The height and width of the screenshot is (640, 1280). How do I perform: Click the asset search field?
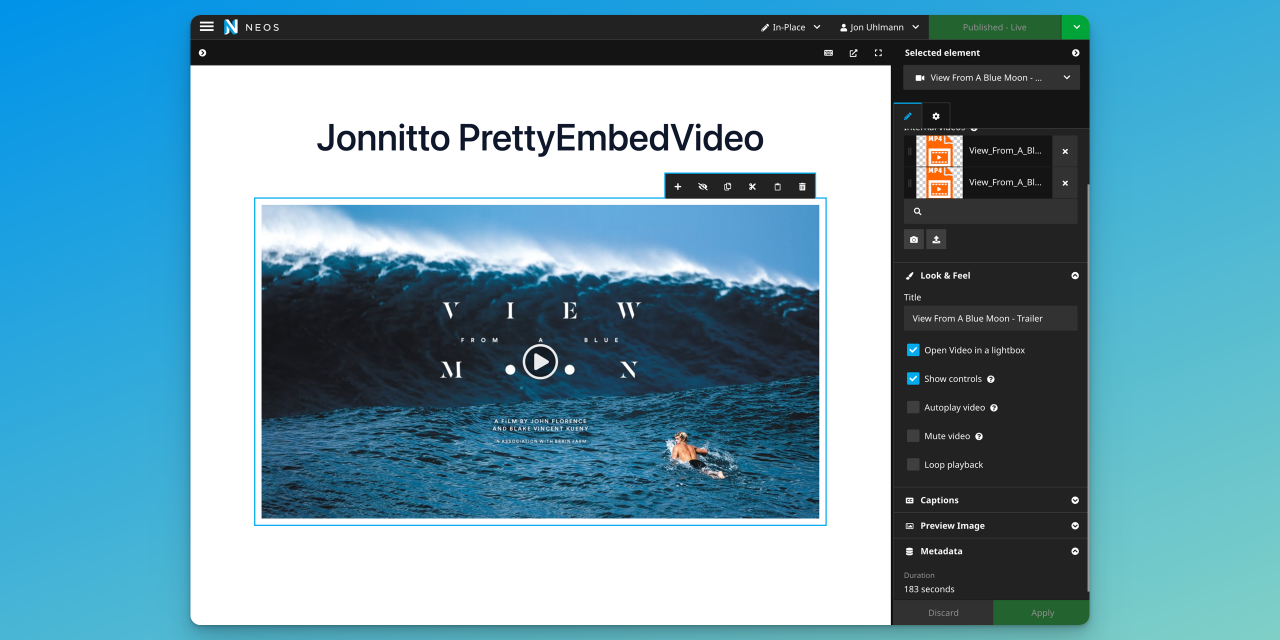point(991,211)
